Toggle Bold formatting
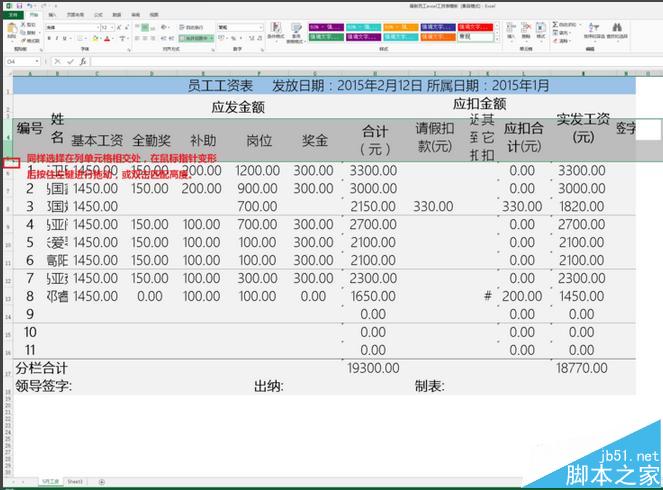The height and width of the screenshot is (490, 663). 49,38
